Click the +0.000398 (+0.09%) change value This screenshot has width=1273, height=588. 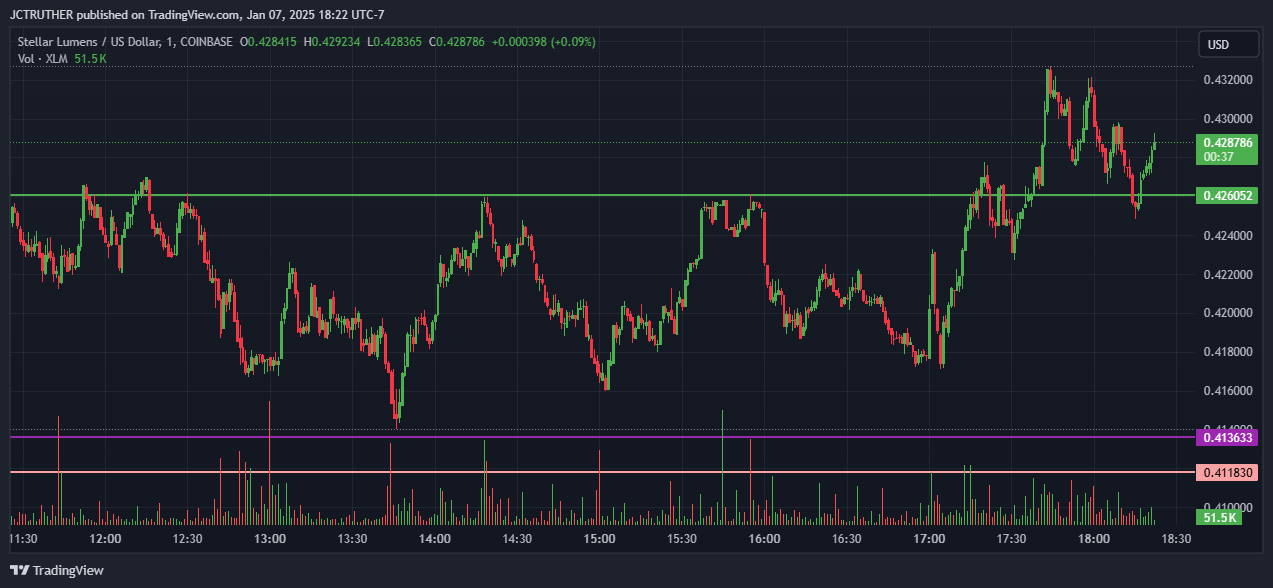[543, 42]
